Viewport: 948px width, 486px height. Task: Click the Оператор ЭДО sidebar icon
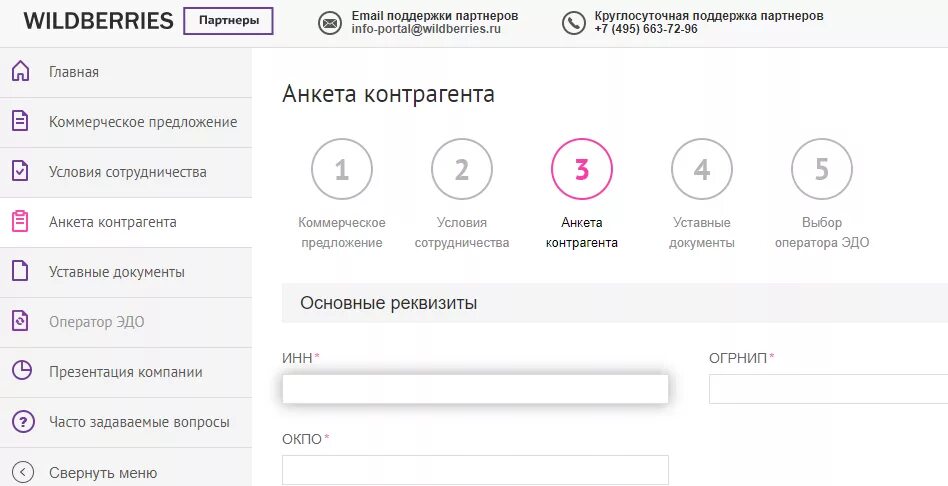[x=20, y=321]
